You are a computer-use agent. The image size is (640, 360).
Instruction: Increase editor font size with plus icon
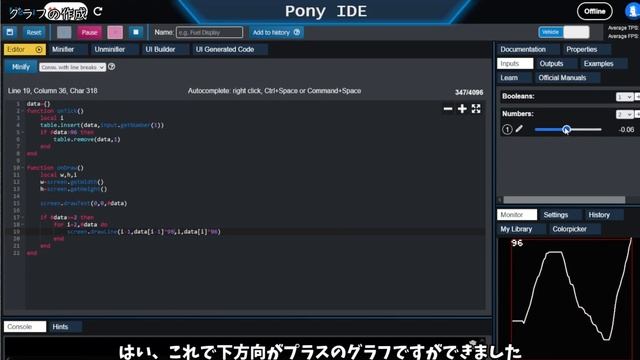pos(462,109)
